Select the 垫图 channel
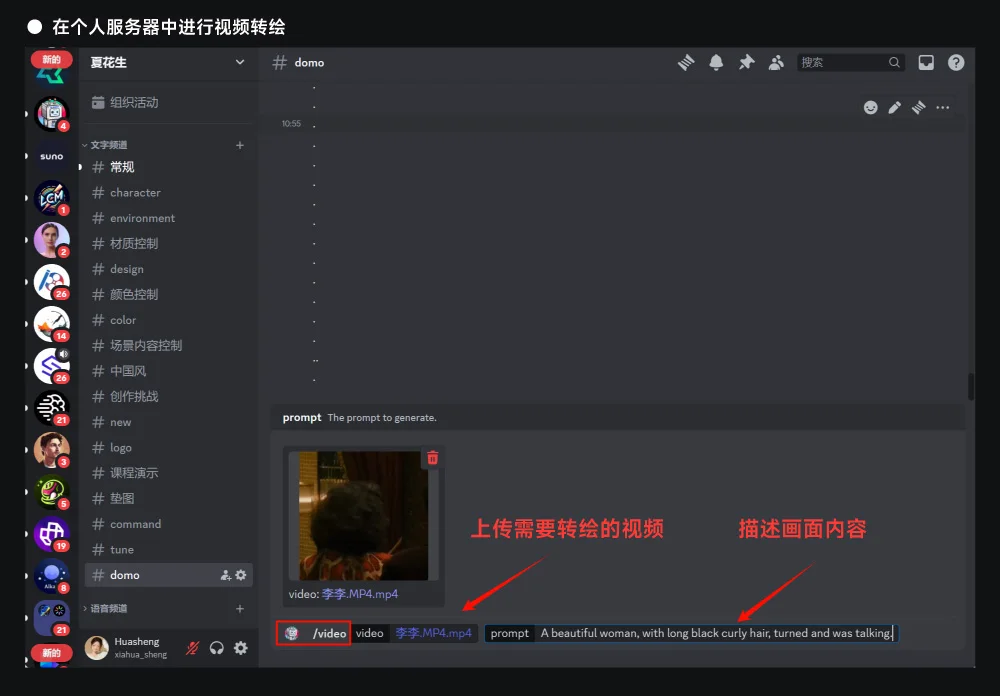Image resolution: width=1000 pixels, height=696 pixels. [168, 498]
